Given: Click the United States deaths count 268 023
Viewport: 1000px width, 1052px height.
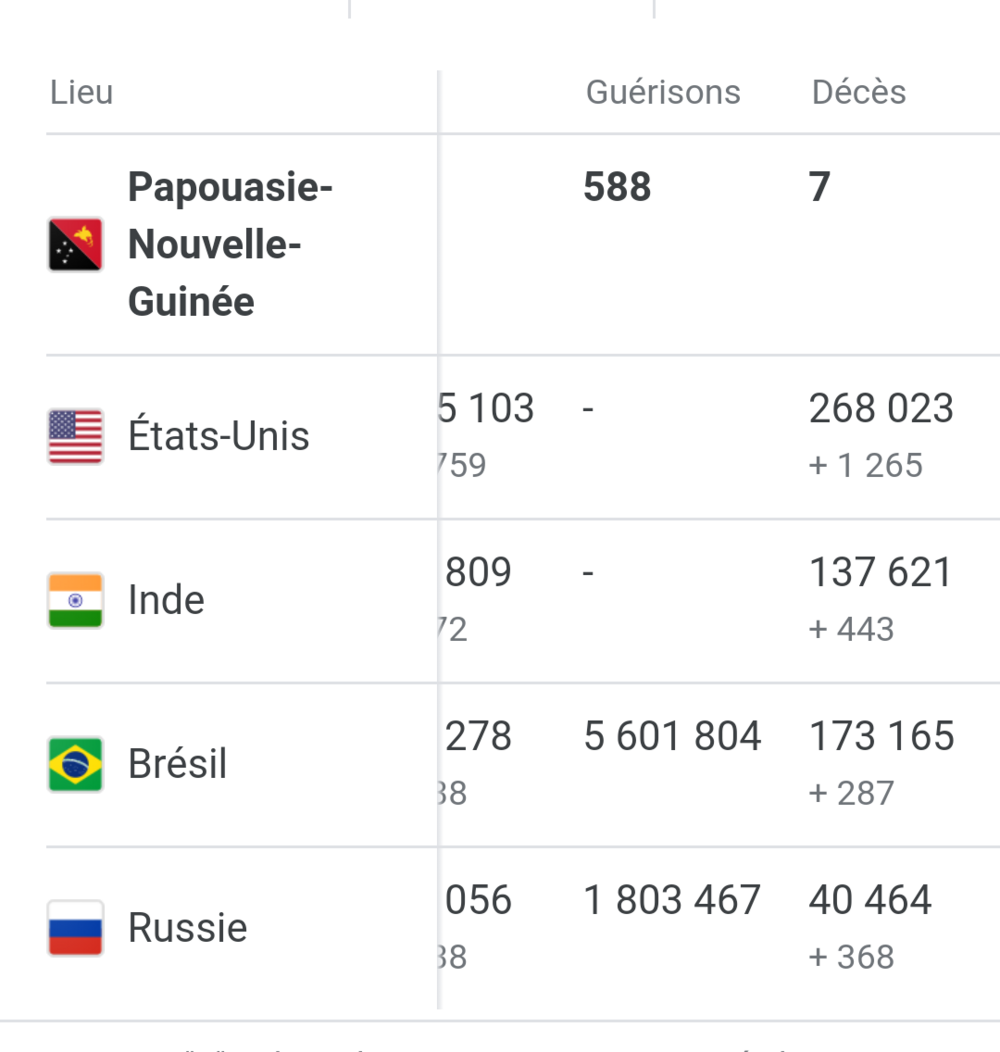Looking at the screenshot, I should click(881, 409).
